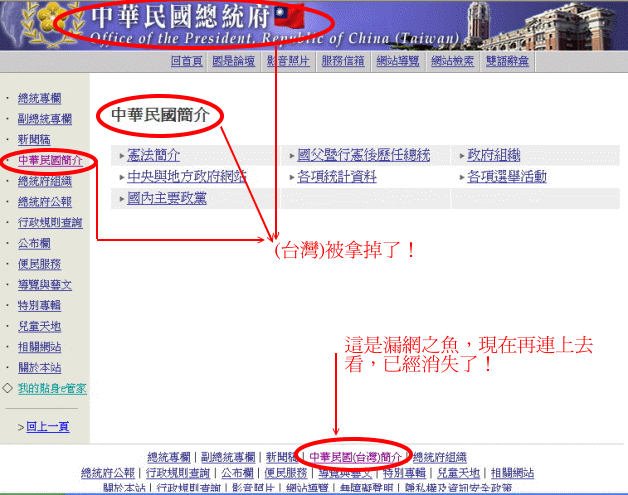The height and width of the screenshot is (495, 628).
Task: Click arrow bullet beside 憲法簡介
Action: (x=122, y=156)
